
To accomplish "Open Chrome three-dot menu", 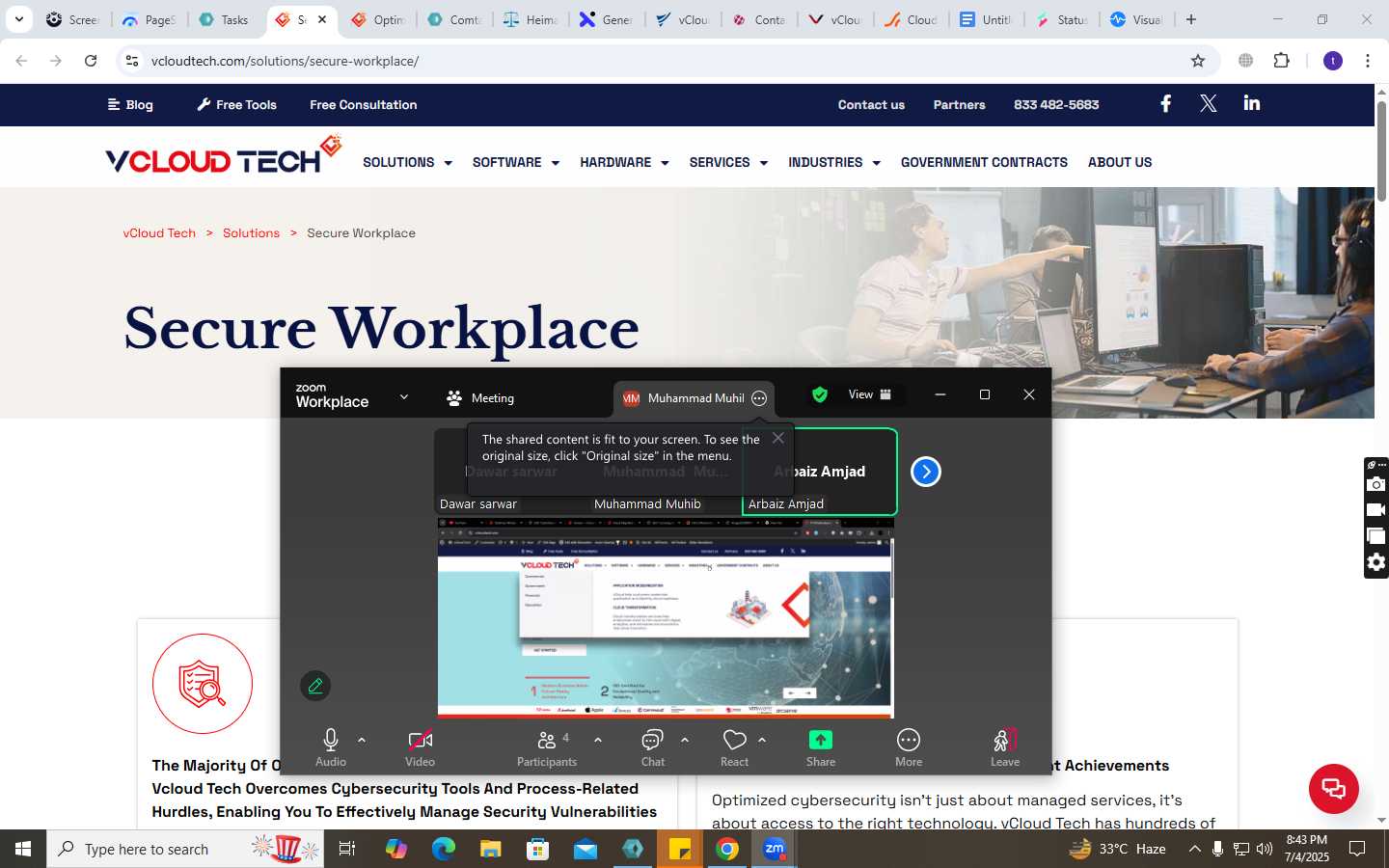I will click(1368, 61).
